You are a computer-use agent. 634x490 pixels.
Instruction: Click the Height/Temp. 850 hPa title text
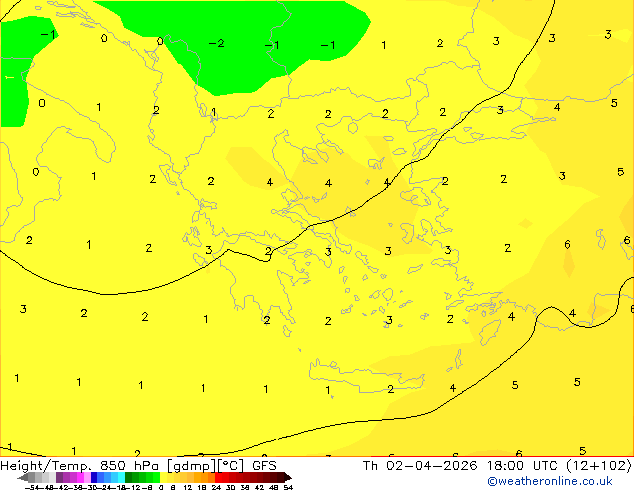click(80, 466)
